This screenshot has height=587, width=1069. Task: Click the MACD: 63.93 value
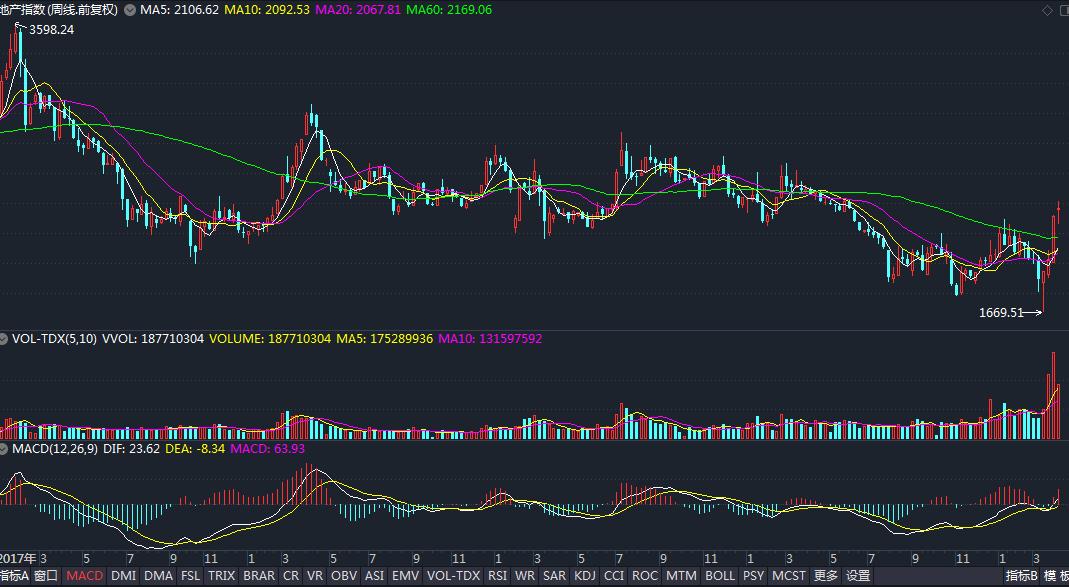point(267,449)
